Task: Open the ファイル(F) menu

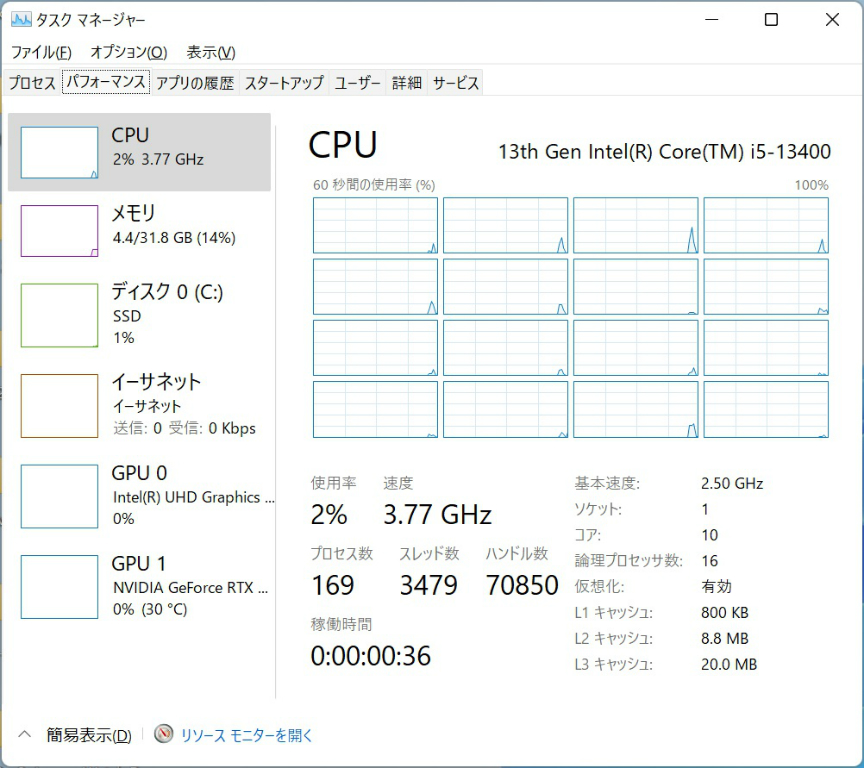Action: click(x=41, y=52)
